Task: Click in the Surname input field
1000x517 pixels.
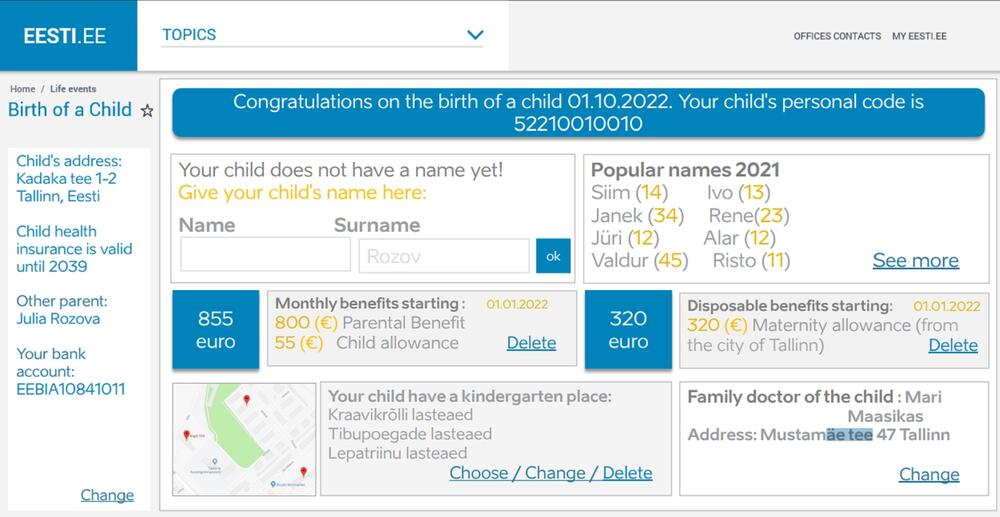Action: (443, 256)
